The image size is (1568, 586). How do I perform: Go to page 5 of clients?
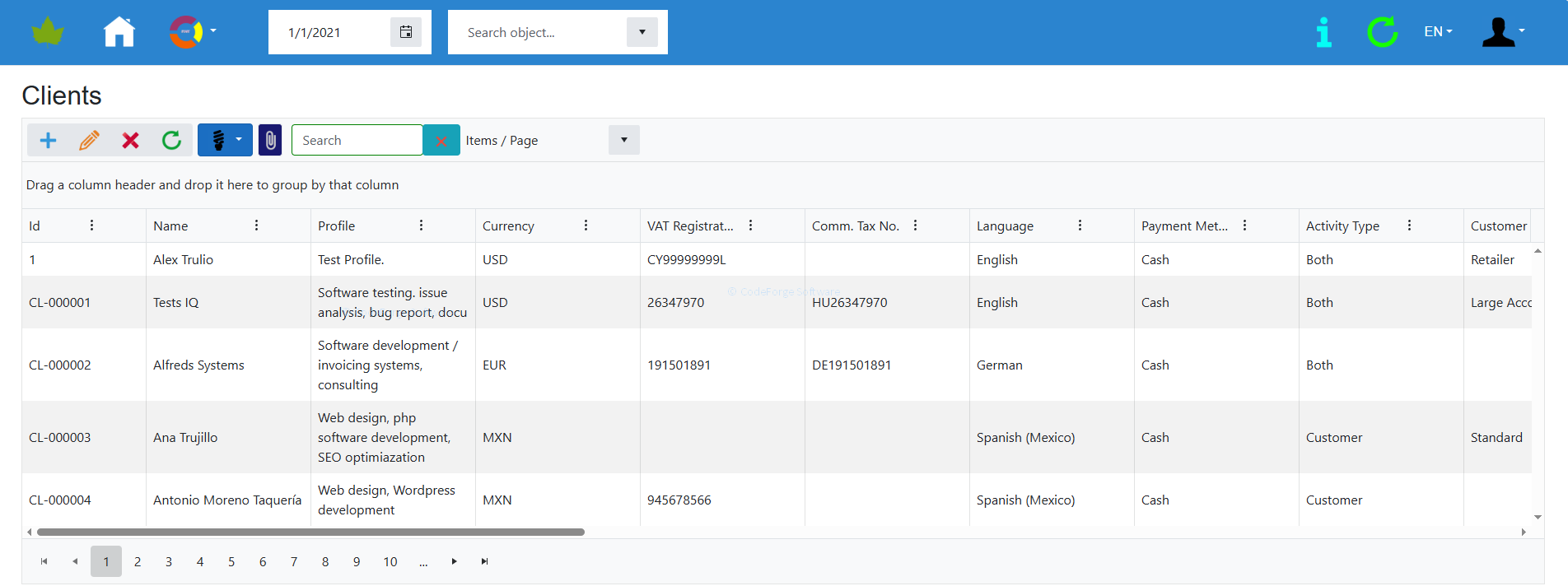pyautogui.click(x=231, y=561)
